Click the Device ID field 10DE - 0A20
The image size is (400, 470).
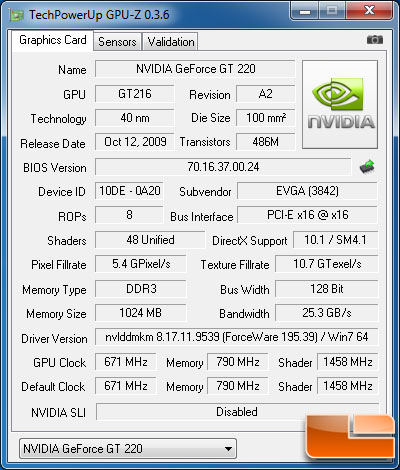[x=129, y=191]
